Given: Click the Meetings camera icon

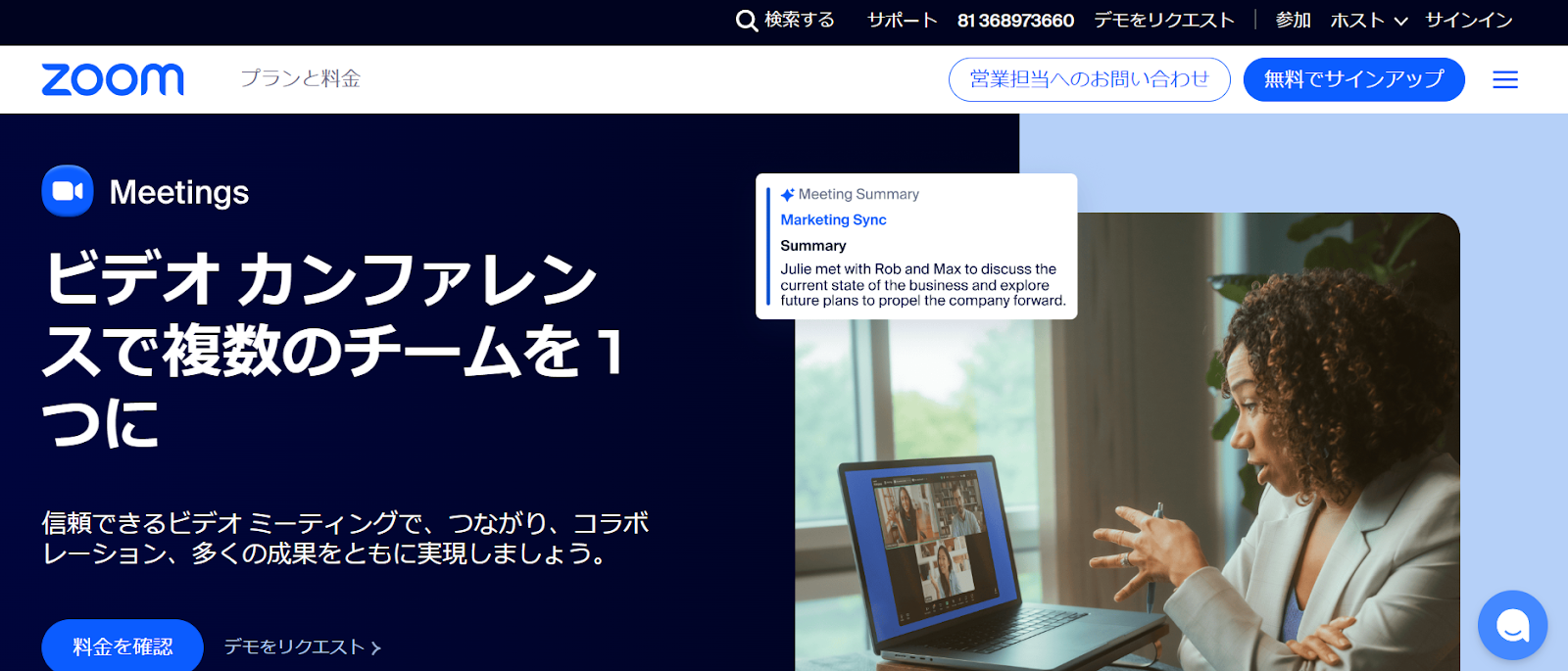Looking at the screenshot, I should click(68, 191).
